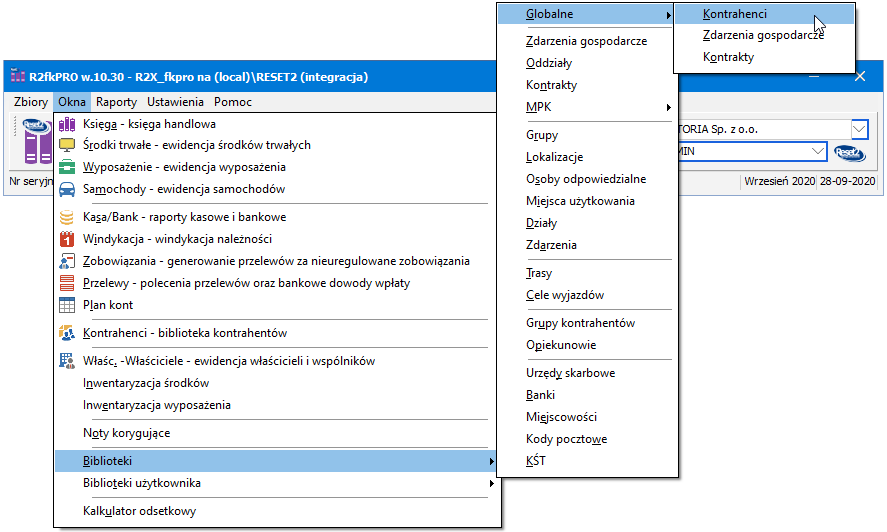This screenshot has height=532, width=887.
Task: Click the Plan kont table icon
Action: [67, 305]
